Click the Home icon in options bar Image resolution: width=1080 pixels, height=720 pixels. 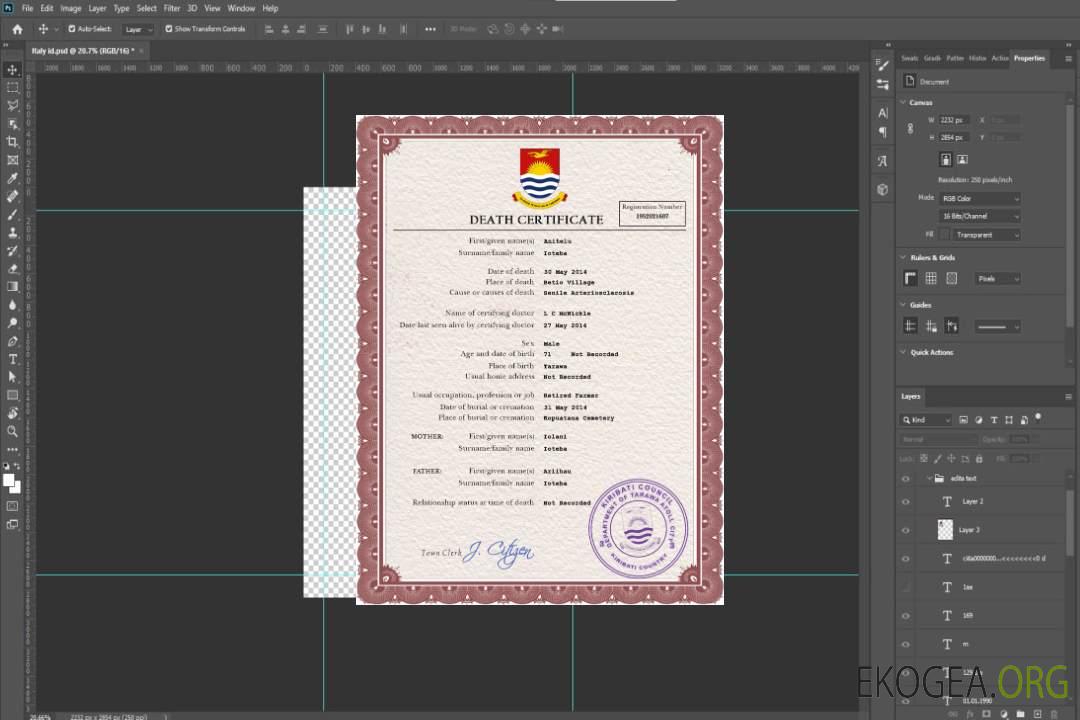17,29
